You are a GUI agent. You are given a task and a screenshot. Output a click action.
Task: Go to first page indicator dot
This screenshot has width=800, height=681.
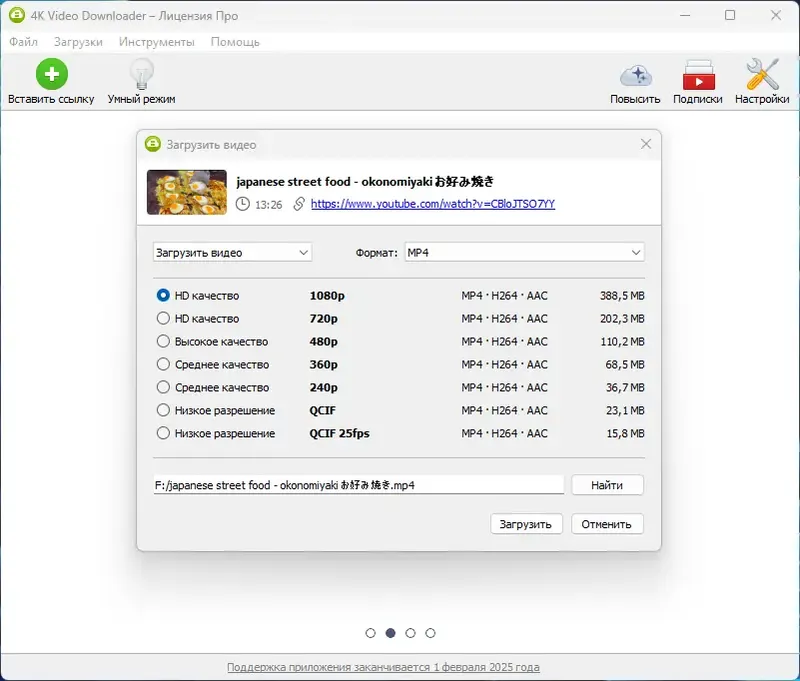pos(370,633)
